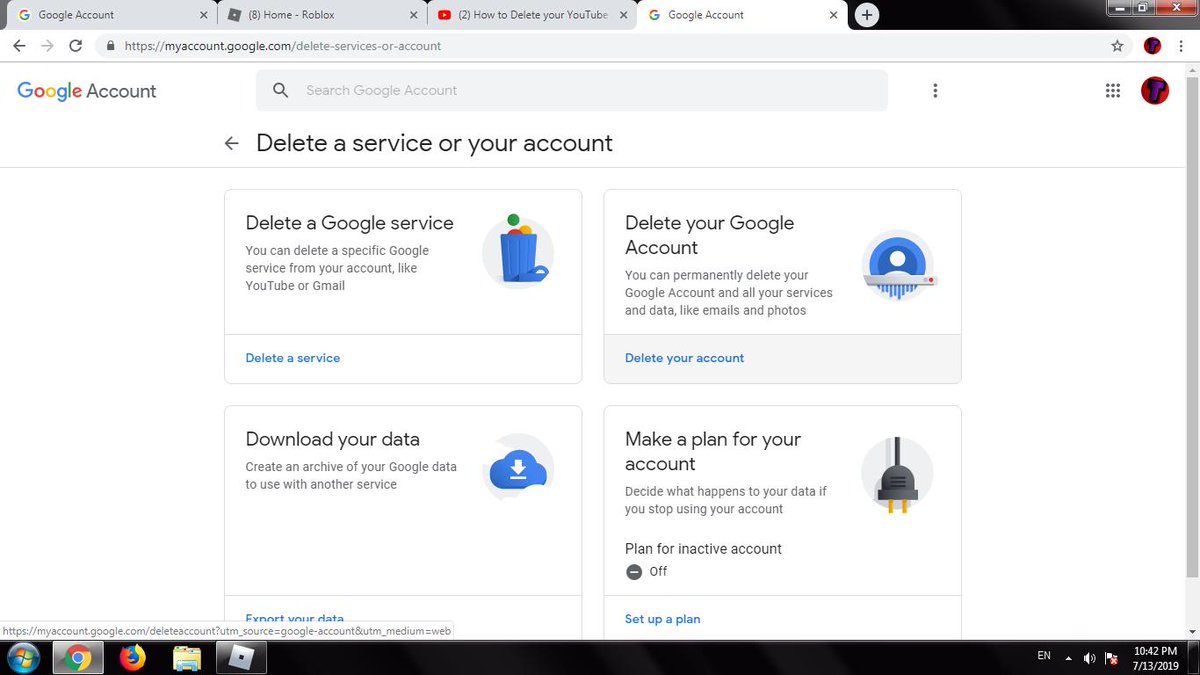
Task: Click the back arrow beside page title
Action: coord(232,144)
